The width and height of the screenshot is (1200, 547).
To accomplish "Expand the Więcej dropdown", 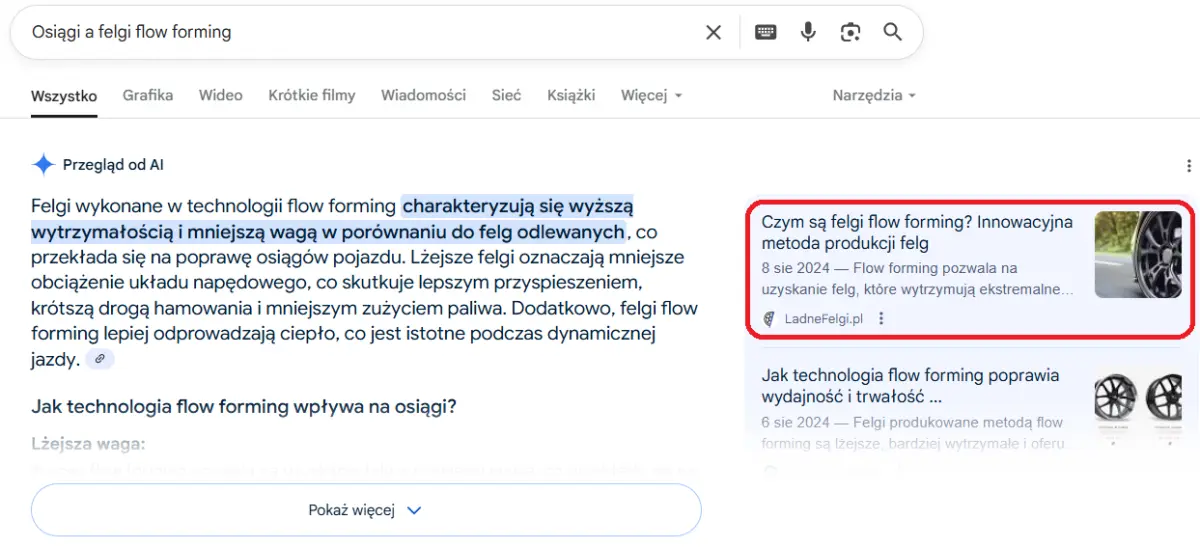I will point(651,96).
